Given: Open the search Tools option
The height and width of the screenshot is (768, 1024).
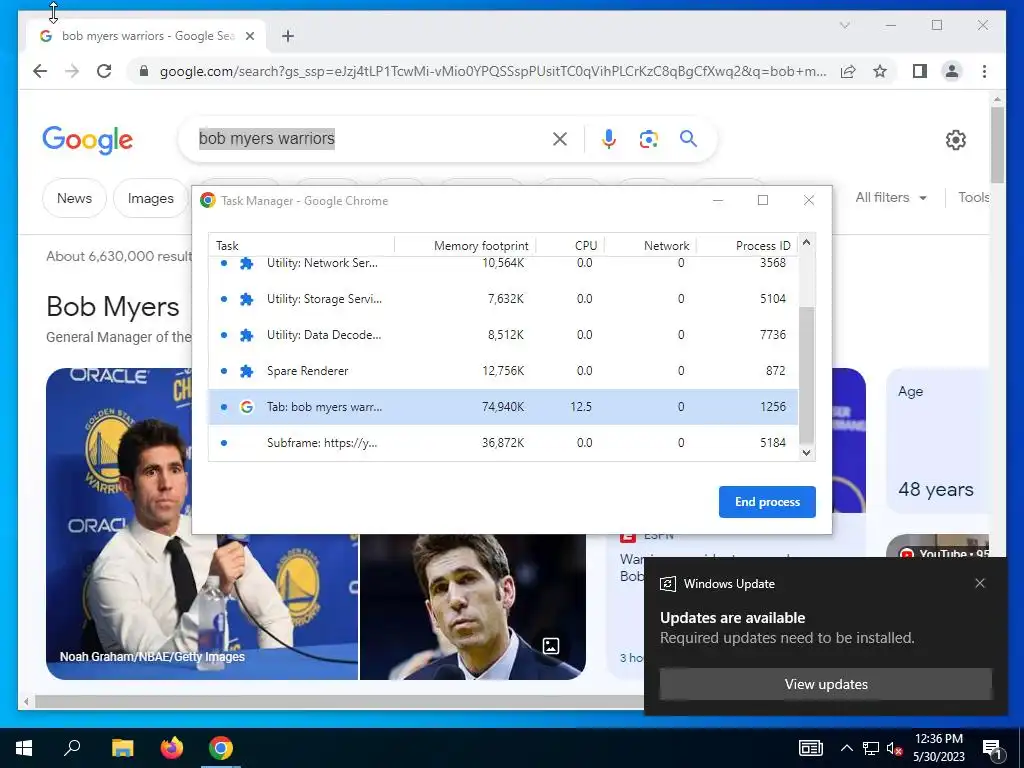Looking at the screenshot, I should (973, 197).
